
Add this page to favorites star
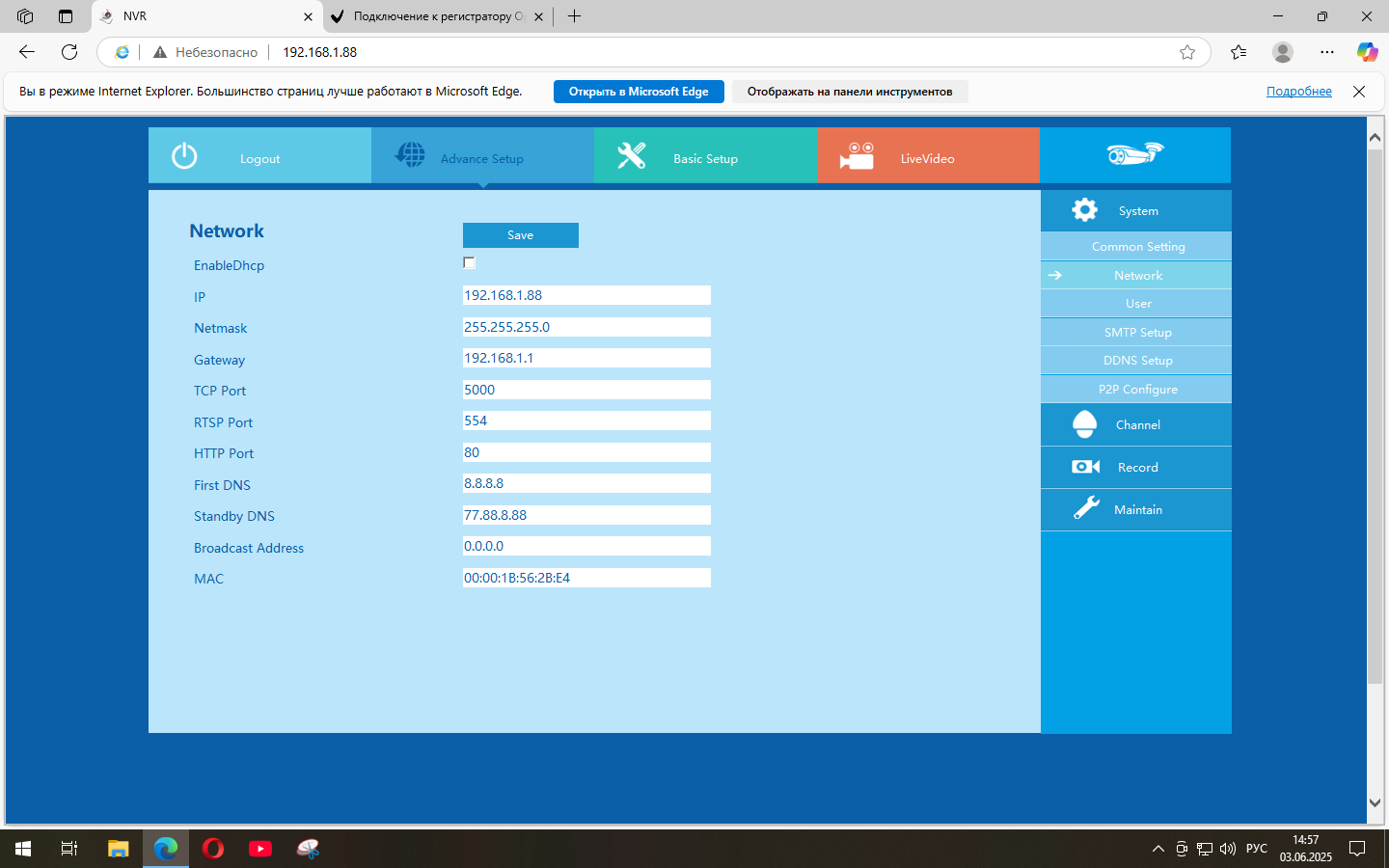click(x=1187, y=52)
